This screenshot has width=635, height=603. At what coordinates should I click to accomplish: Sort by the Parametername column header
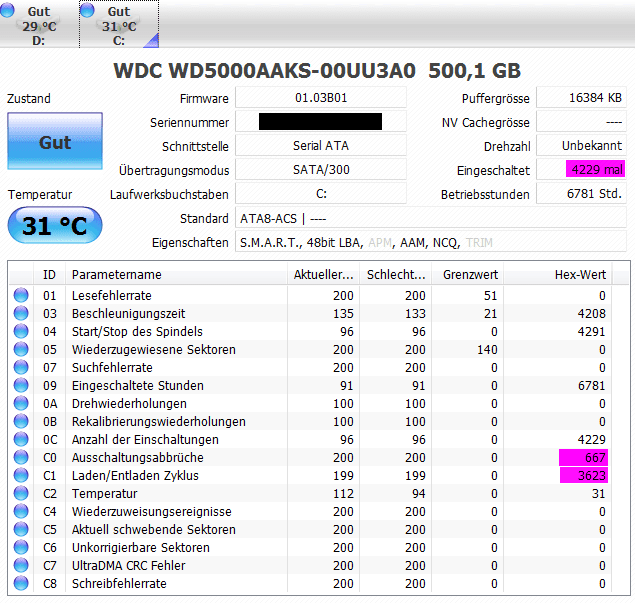tap(177, 275)
